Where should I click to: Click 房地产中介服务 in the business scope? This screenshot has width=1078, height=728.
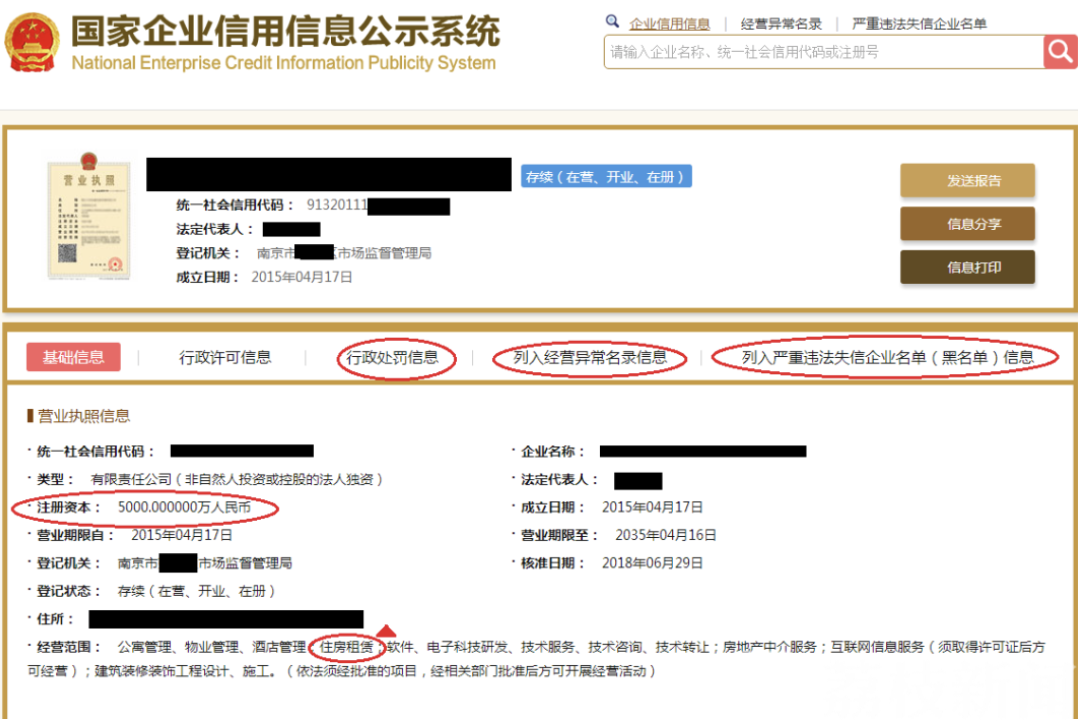click(769, 647)
